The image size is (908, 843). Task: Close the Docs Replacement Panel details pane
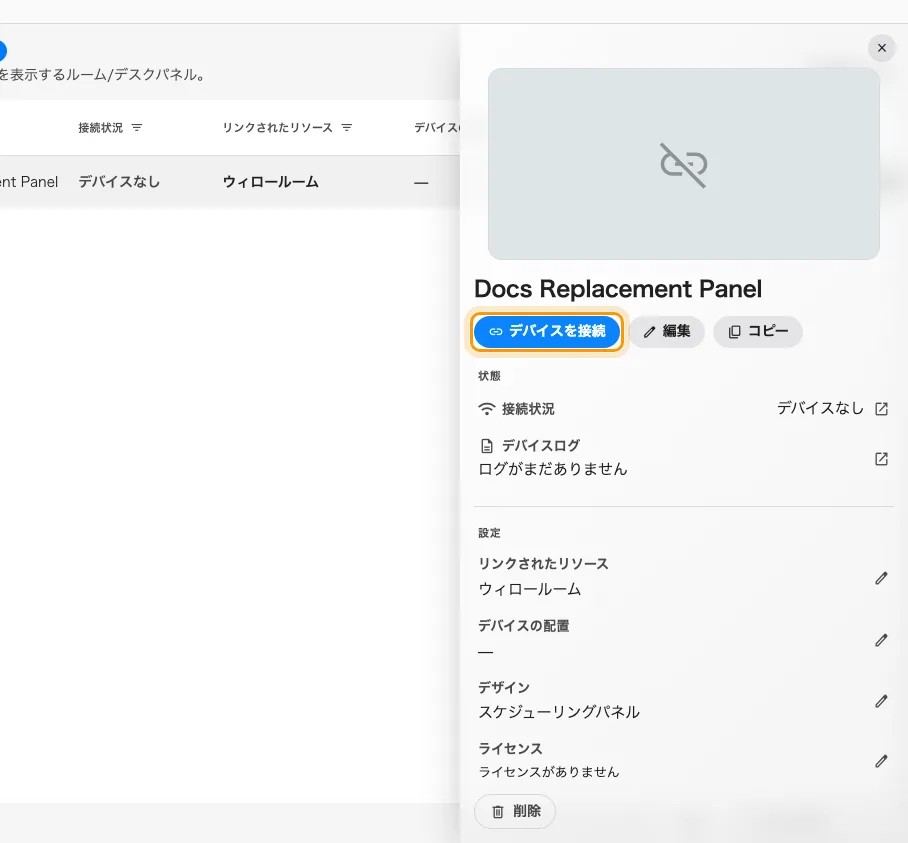point(881,48)
